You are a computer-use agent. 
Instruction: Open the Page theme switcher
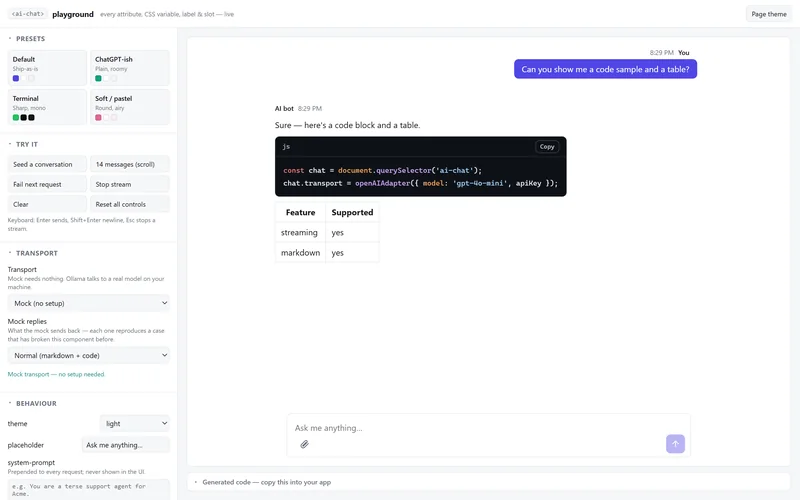pyautogui.click(x=768, y=14)
